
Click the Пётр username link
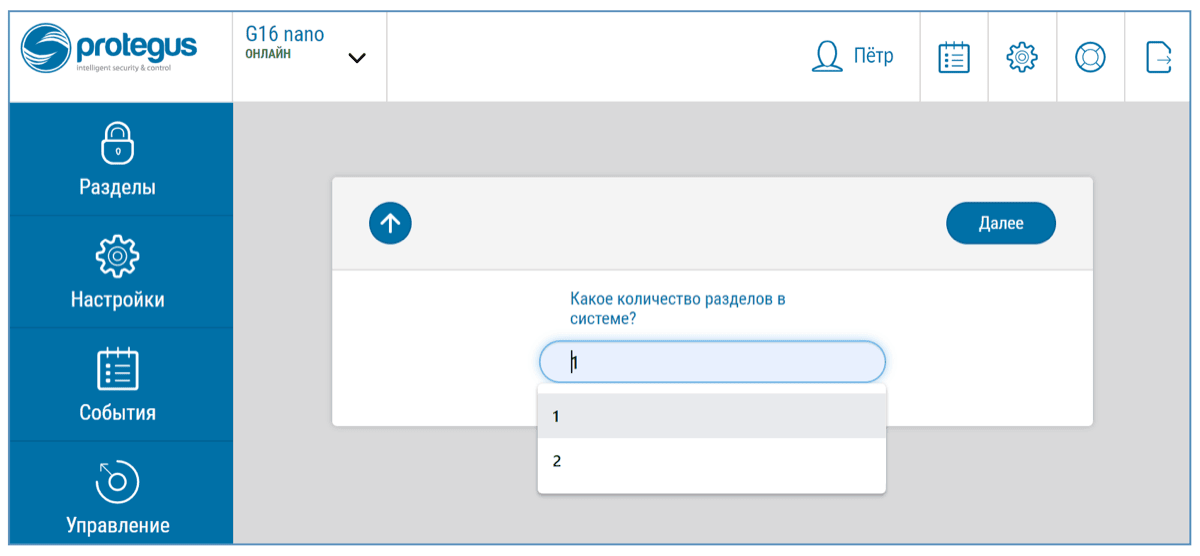tap(873, 56)
